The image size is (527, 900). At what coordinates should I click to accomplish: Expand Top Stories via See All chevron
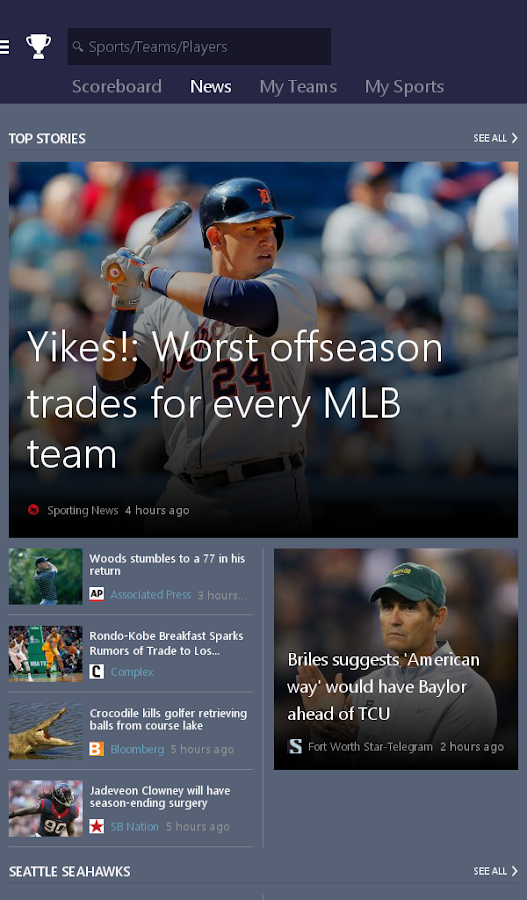pos(514,138)
